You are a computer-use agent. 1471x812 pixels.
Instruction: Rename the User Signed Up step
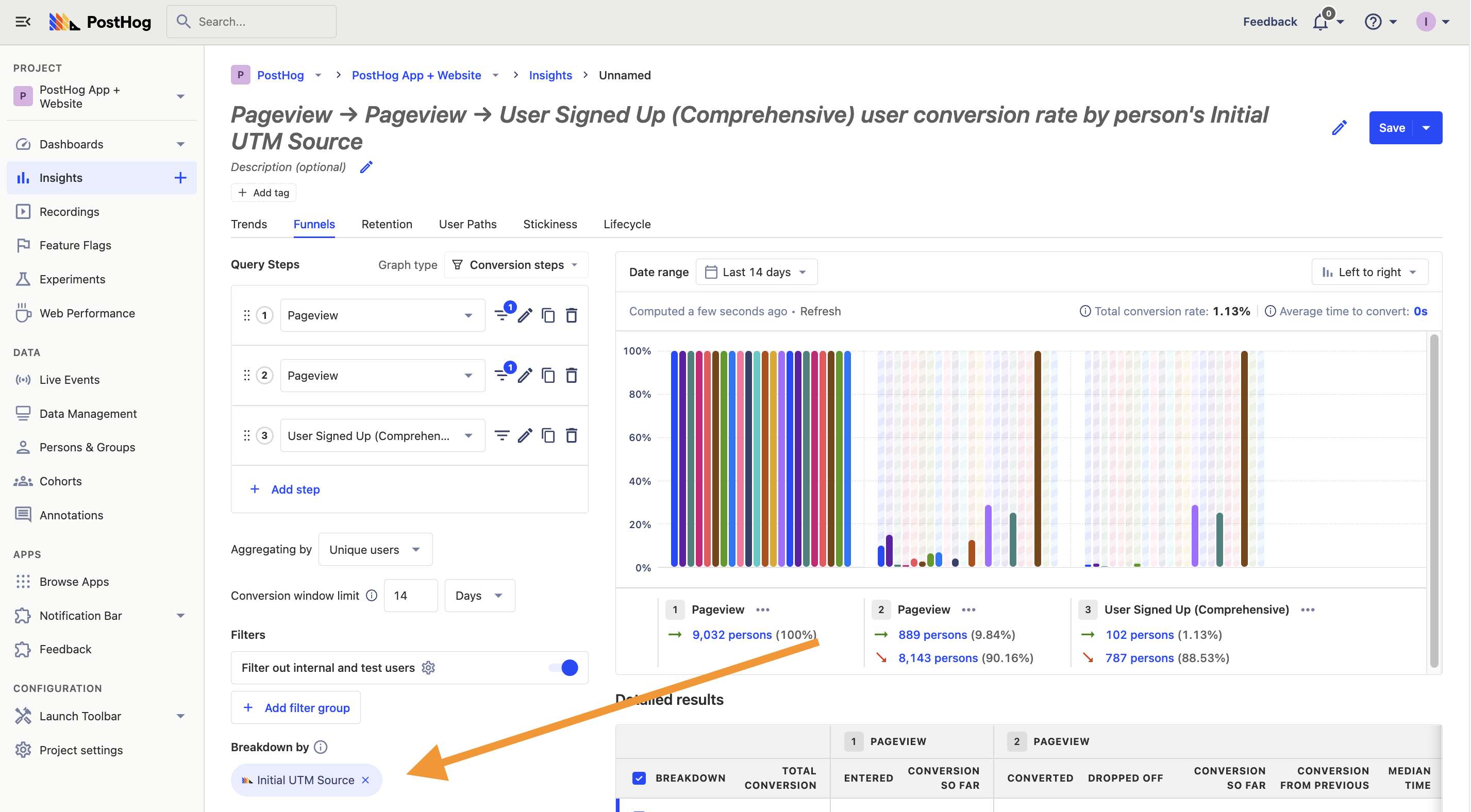[x=525, y=436]
